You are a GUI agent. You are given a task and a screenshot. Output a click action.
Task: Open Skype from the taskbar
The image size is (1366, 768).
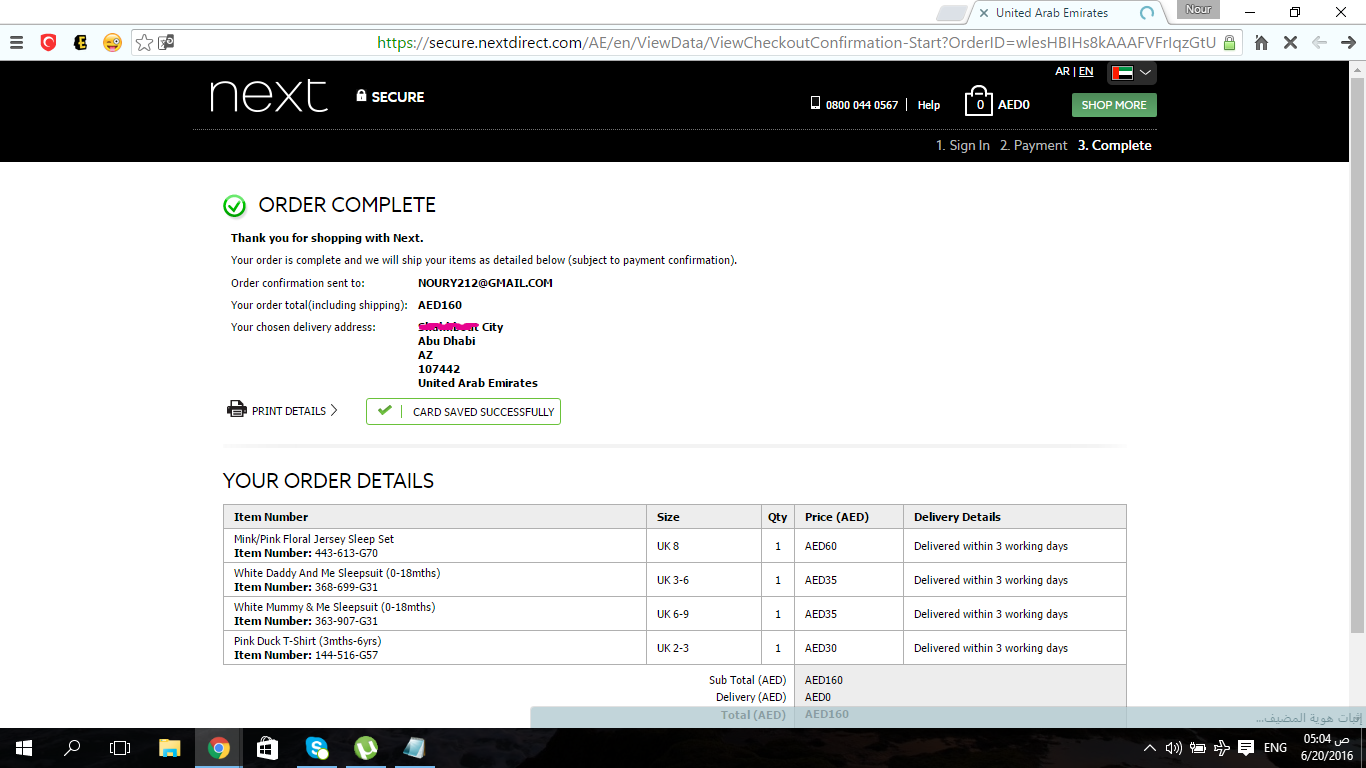tap(317, 747)
